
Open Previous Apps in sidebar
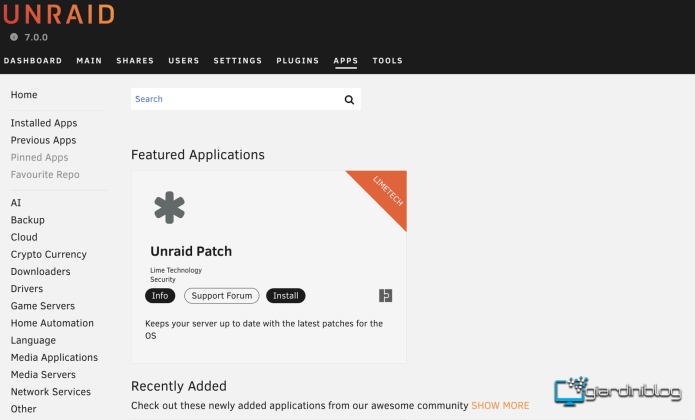pos(43,140)
